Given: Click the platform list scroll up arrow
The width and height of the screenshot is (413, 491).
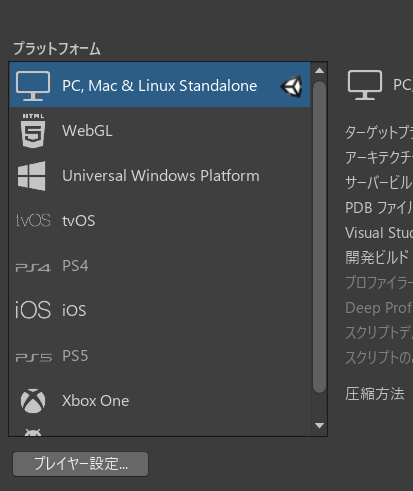Looking at the screenshot, I should pyautogui.click(x=319, y=70).
